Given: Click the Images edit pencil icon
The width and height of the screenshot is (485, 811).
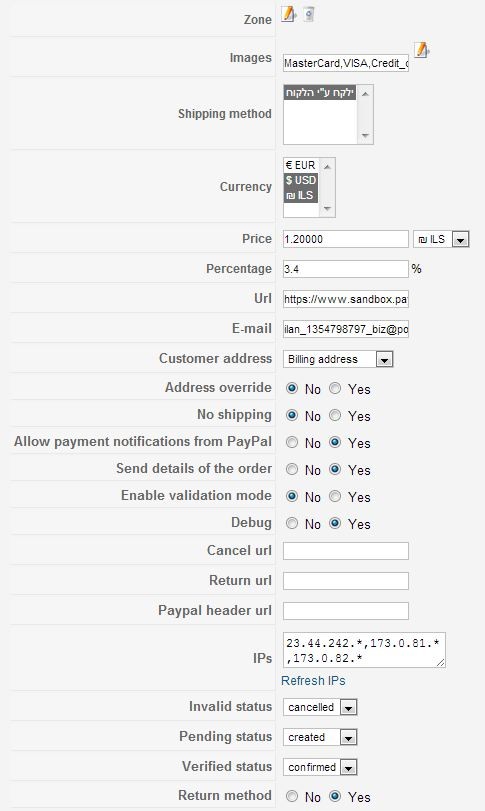Looking at the screenshot, I should tap(422, 51).
